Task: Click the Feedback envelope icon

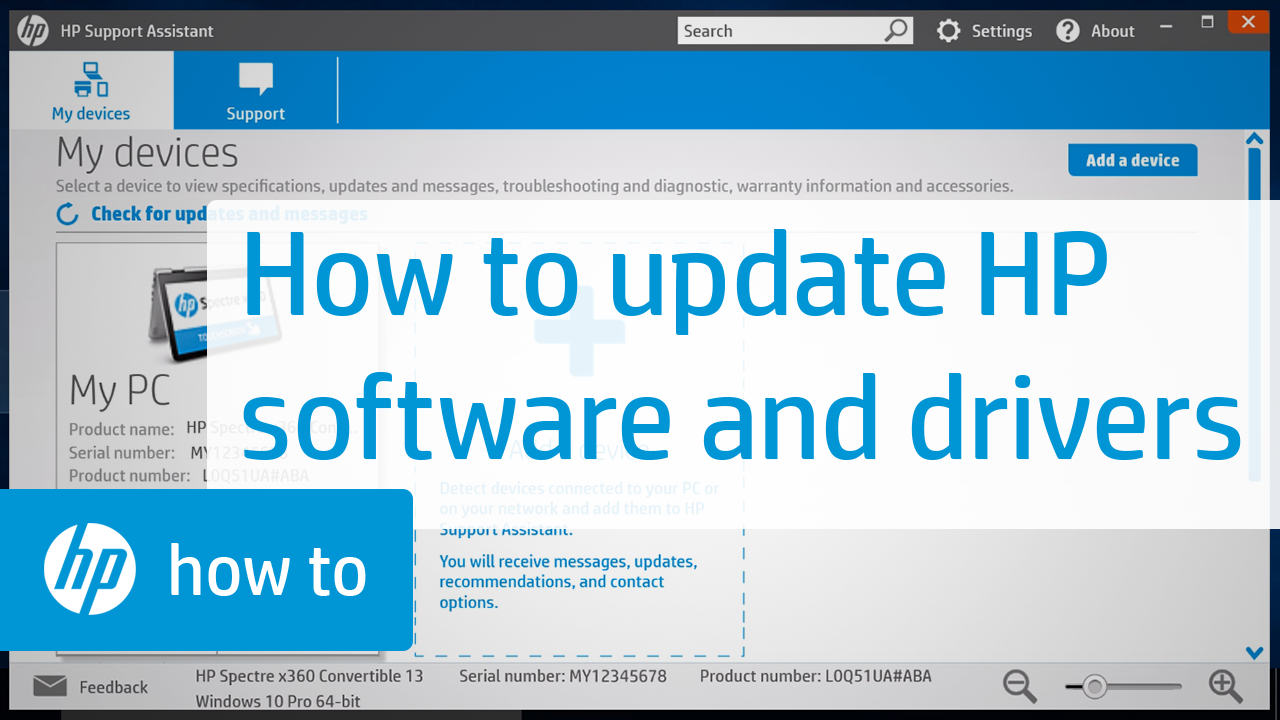Action: click(50, 686)
